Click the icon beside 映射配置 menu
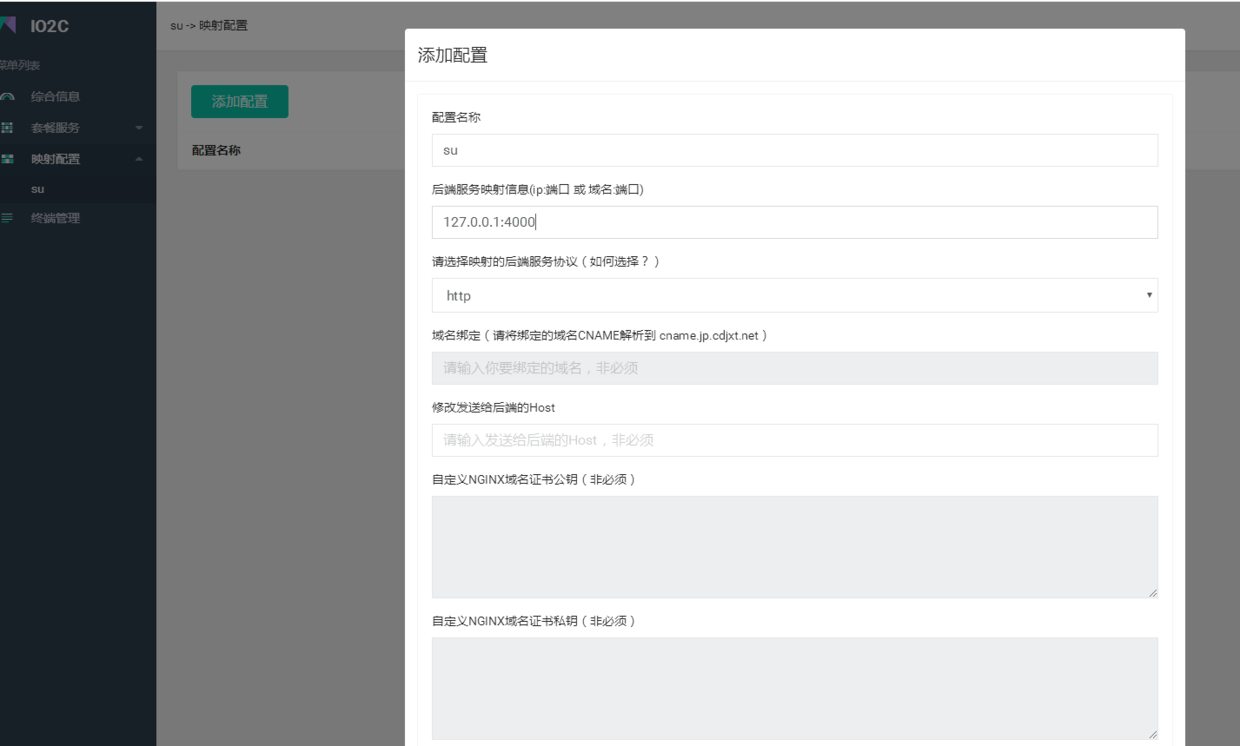 coord(8,159)
